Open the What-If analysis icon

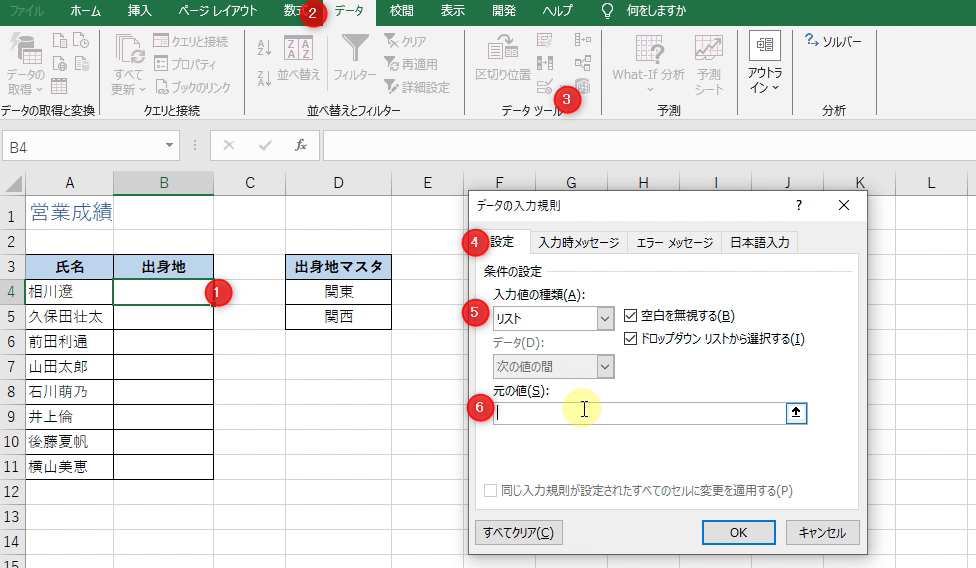click(x=649, y=50)
